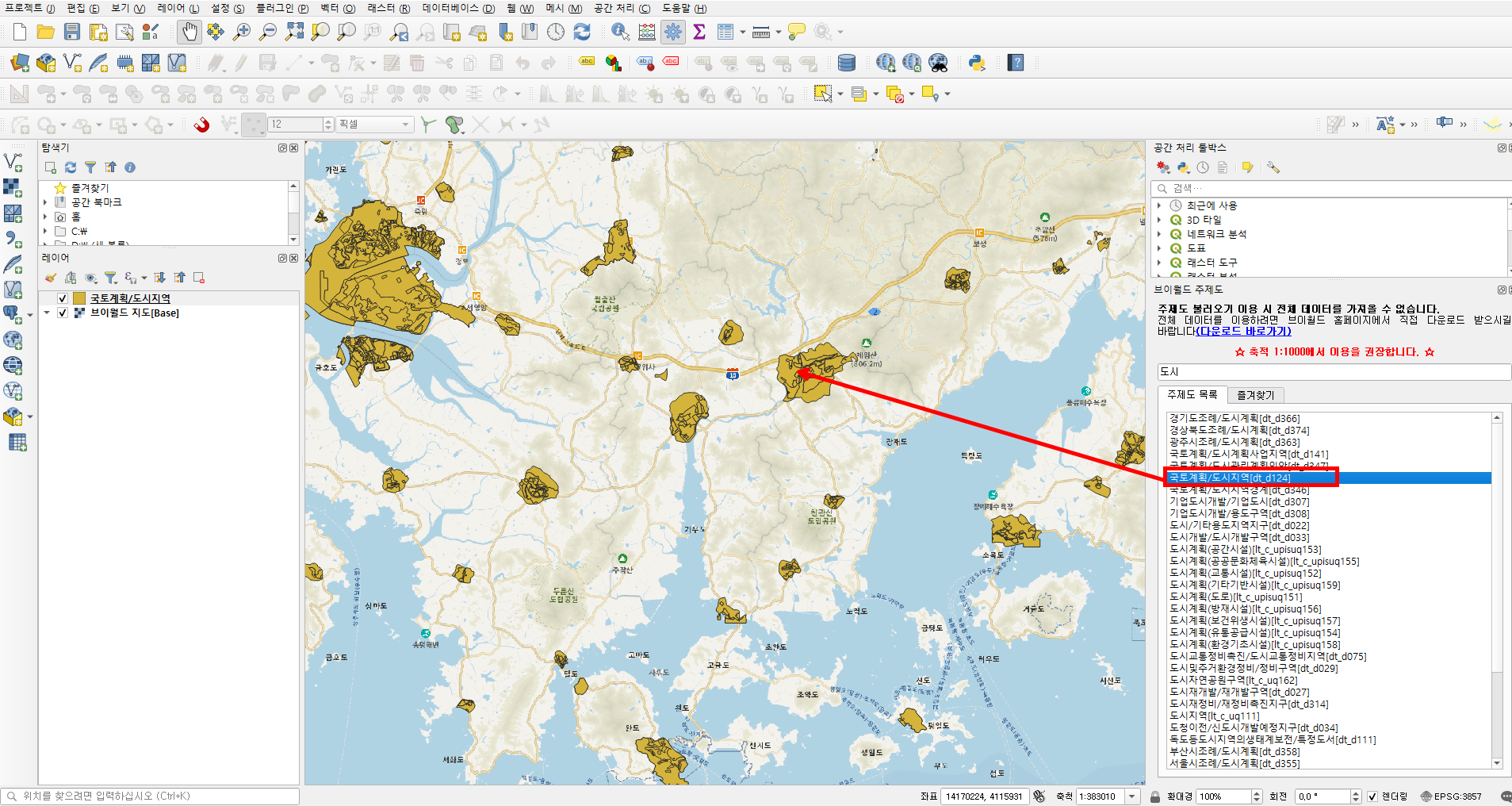This screenshot has width=1512, height=806.
Task: Click the Refresh map icon
Action: pyautogui.click(x=582, y=32)
